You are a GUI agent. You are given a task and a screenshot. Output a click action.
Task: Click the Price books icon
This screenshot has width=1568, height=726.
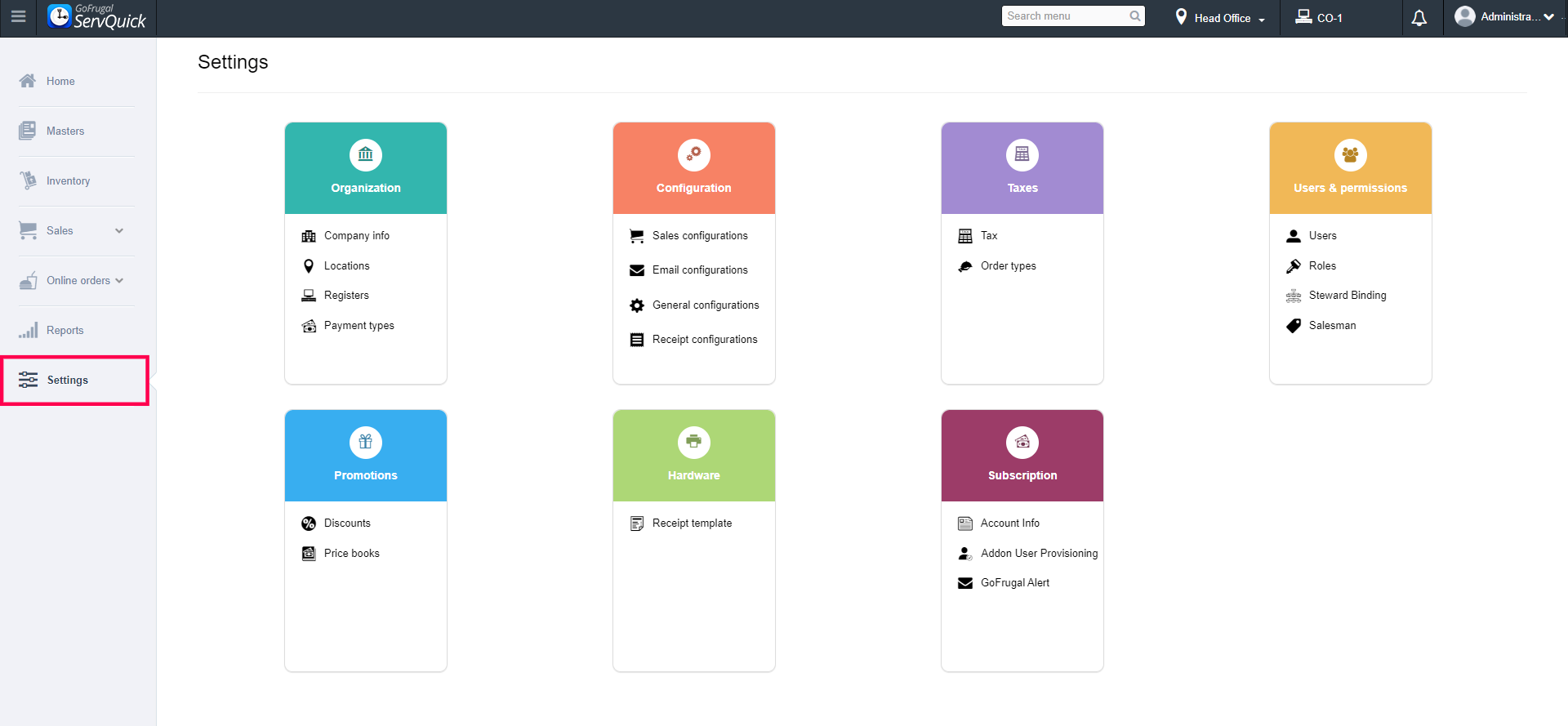(x=309, y=554)
